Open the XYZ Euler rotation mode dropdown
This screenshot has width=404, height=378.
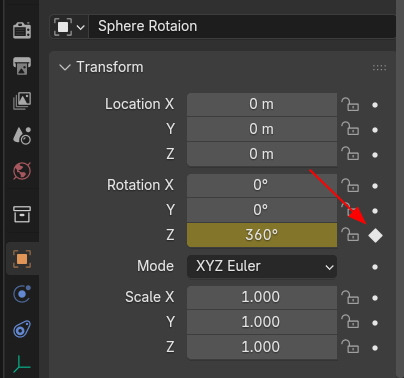pos(262,266)
